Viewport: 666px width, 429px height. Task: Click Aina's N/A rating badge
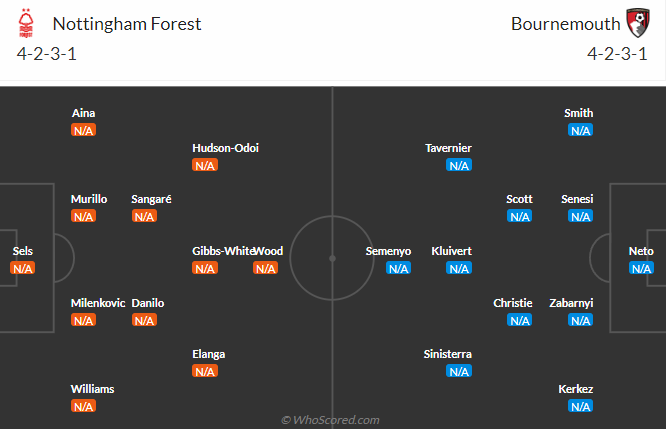coord(83,130)
